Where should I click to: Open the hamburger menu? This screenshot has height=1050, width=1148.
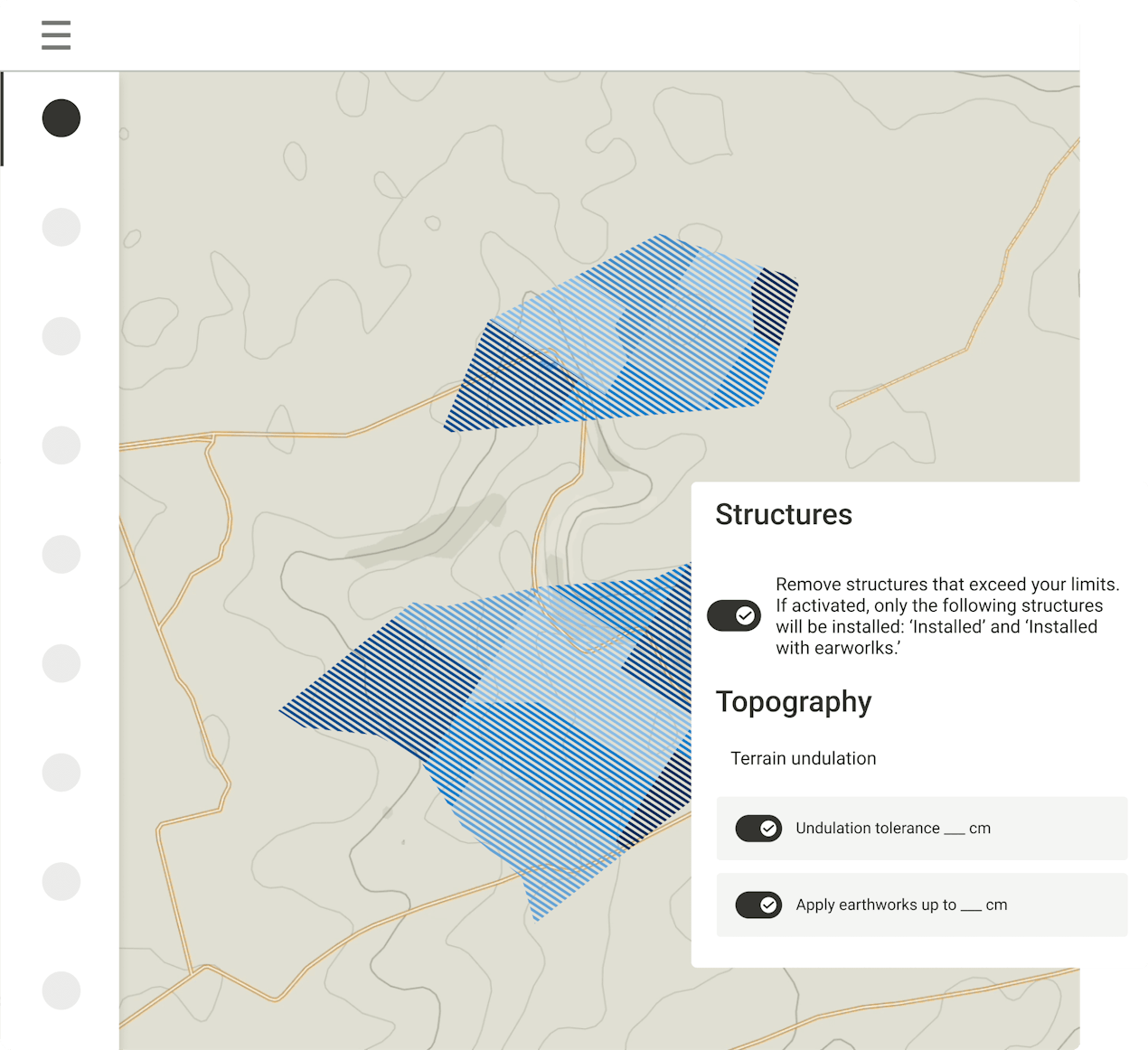pyautogui.click(x=56, y=35)
